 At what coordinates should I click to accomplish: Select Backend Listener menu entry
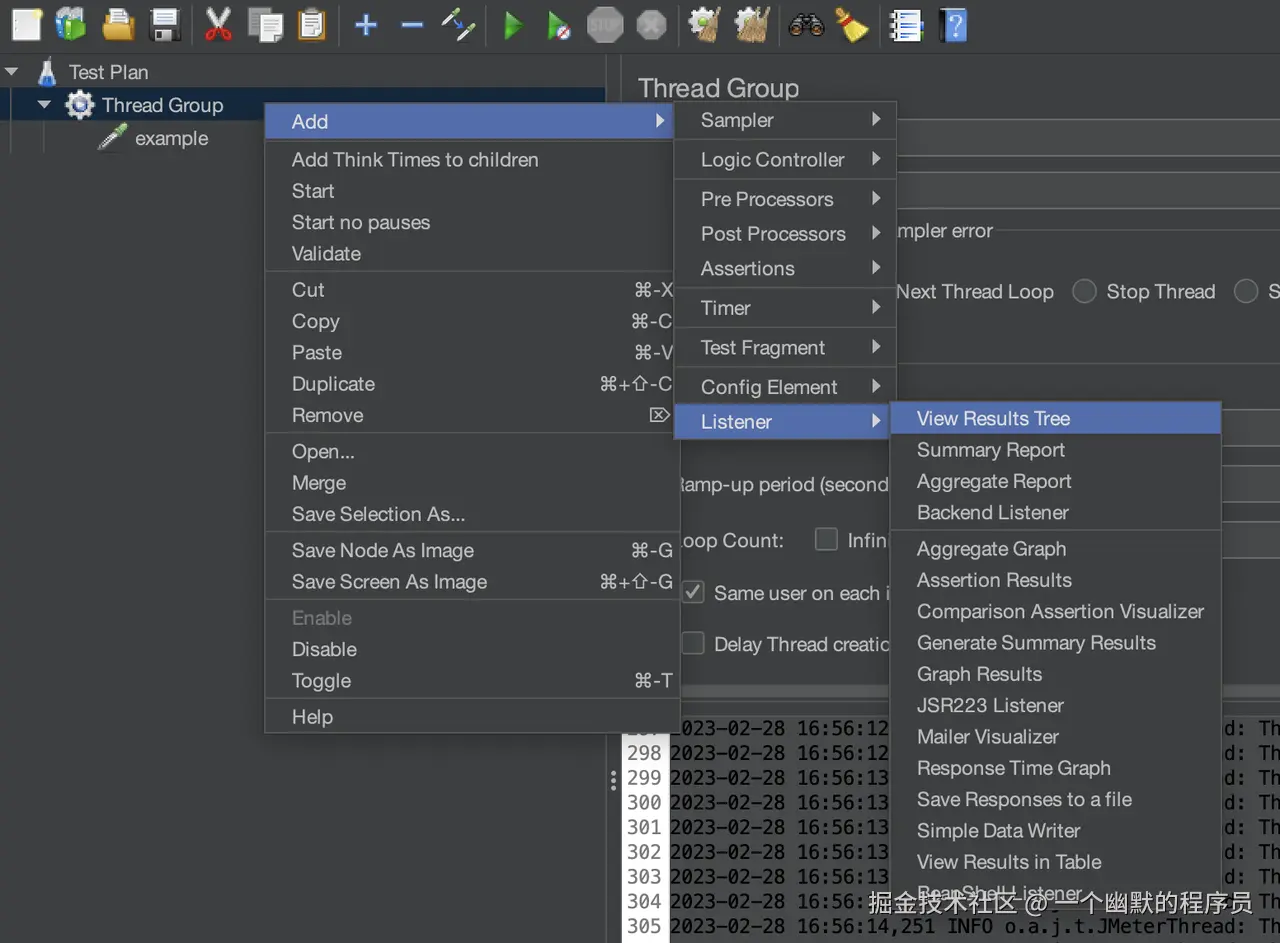(1055, 512)
